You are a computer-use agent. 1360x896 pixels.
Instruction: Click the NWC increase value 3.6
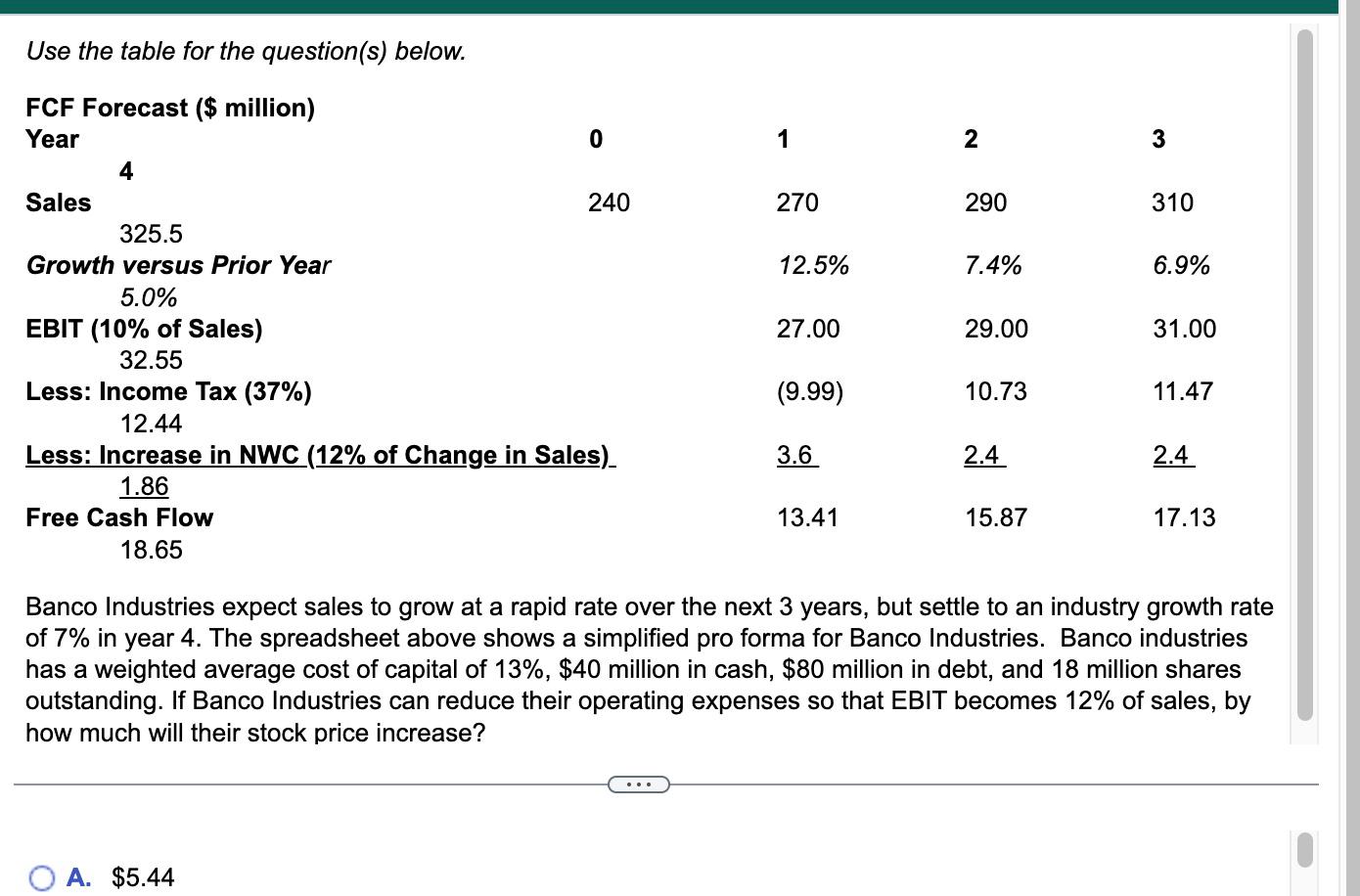794,454
